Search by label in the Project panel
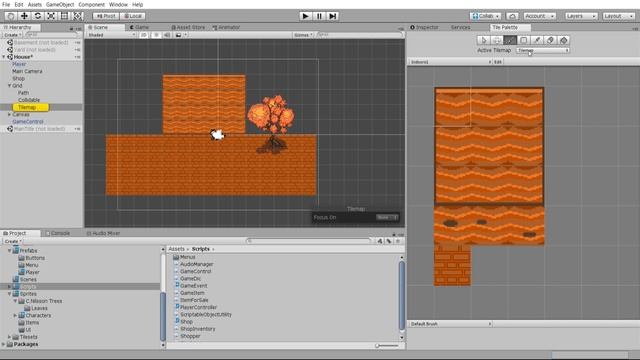Image resolution: width=640 pixels, height=360 pixels. tap(389, 241)
